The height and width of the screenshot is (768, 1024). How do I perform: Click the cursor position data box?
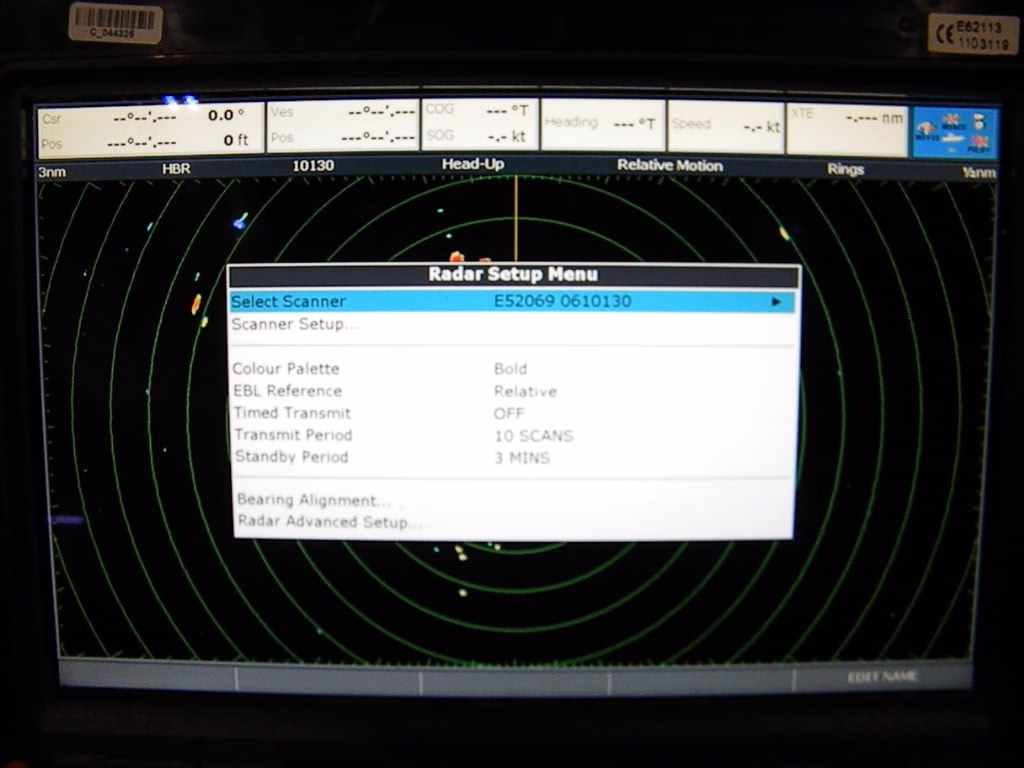[150, 128]
